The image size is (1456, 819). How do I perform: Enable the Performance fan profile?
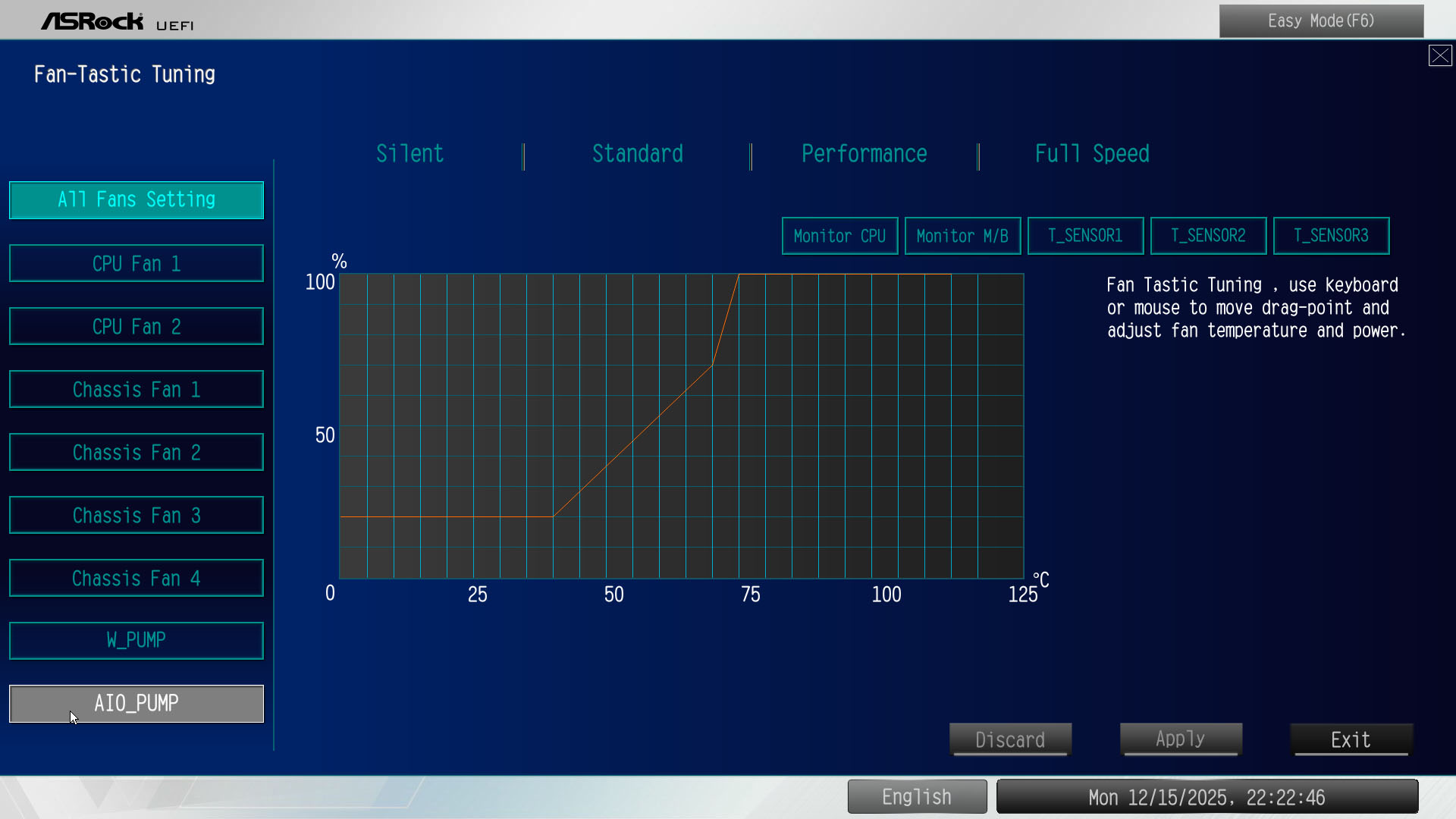864,154
